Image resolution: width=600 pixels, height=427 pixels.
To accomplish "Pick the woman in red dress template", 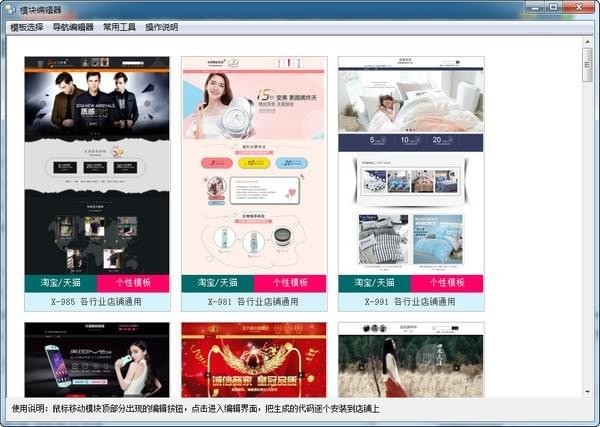I will tap(411, 360).
